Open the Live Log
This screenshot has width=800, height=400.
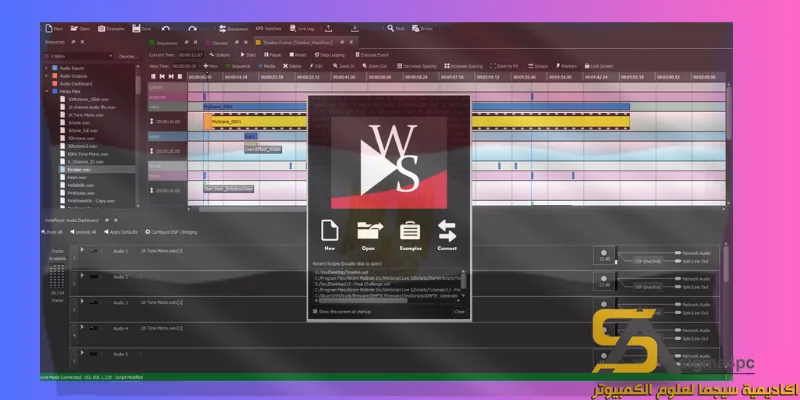tap(302, 29)
